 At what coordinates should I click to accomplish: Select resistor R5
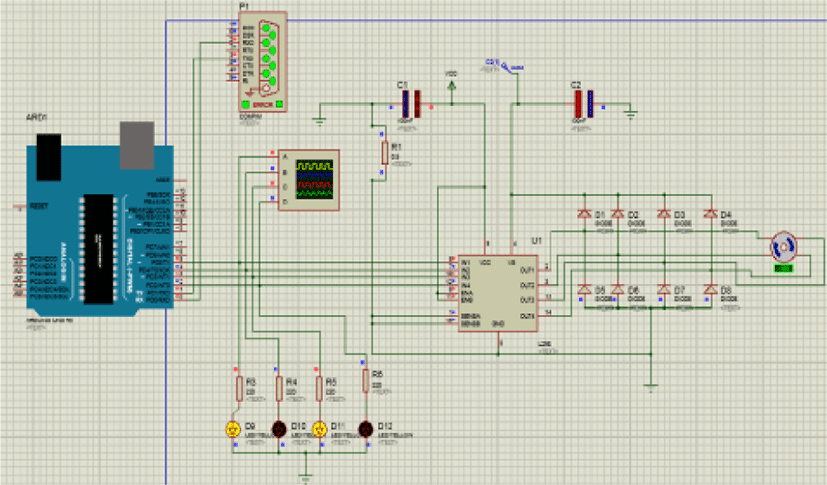pos(319,389)
